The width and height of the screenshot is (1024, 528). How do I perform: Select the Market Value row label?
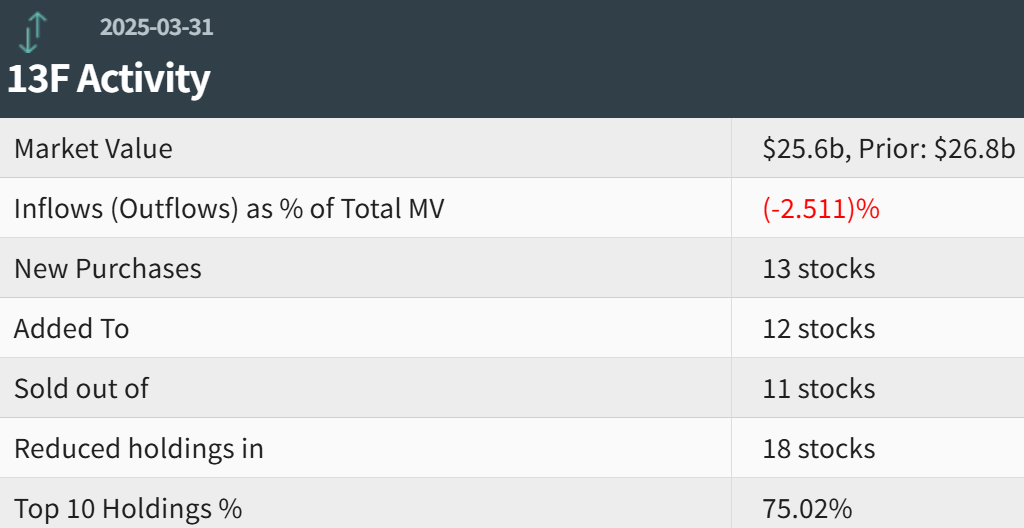pos(93,149)
